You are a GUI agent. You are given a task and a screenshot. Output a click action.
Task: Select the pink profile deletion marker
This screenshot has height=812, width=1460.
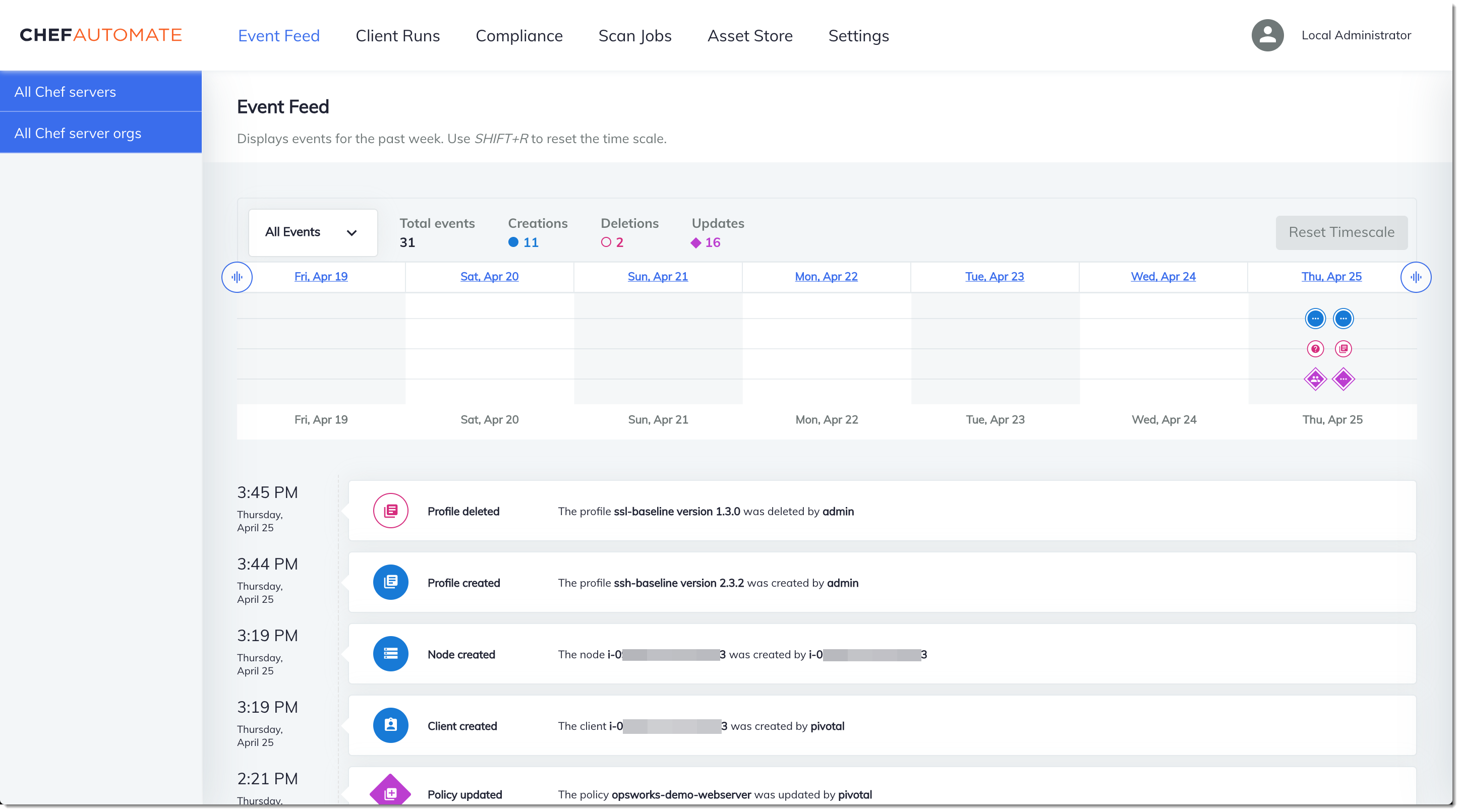tap(1342, 348)
